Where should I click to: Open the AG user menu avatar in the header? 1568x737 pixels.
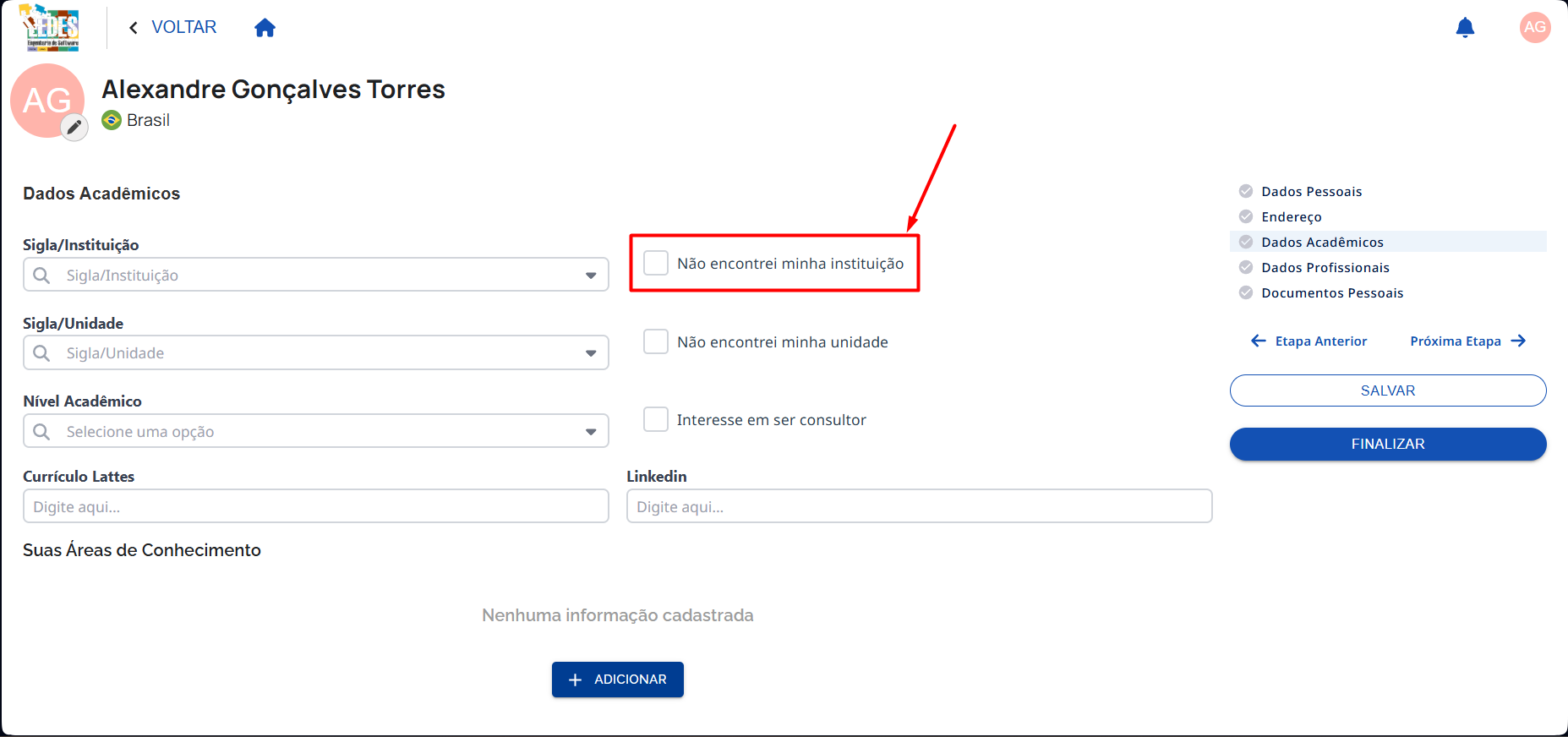pyautogui.click(x=1535, y=27)
